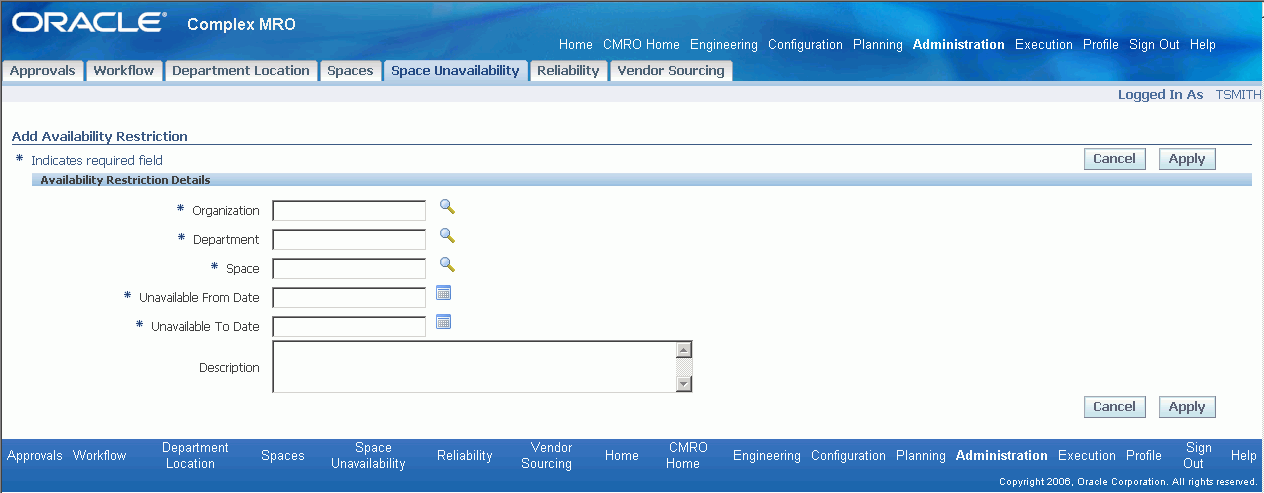Click the Oracle logo in the header
The width and height of the screenshot is (1264, 493).
tap(88, 22)
